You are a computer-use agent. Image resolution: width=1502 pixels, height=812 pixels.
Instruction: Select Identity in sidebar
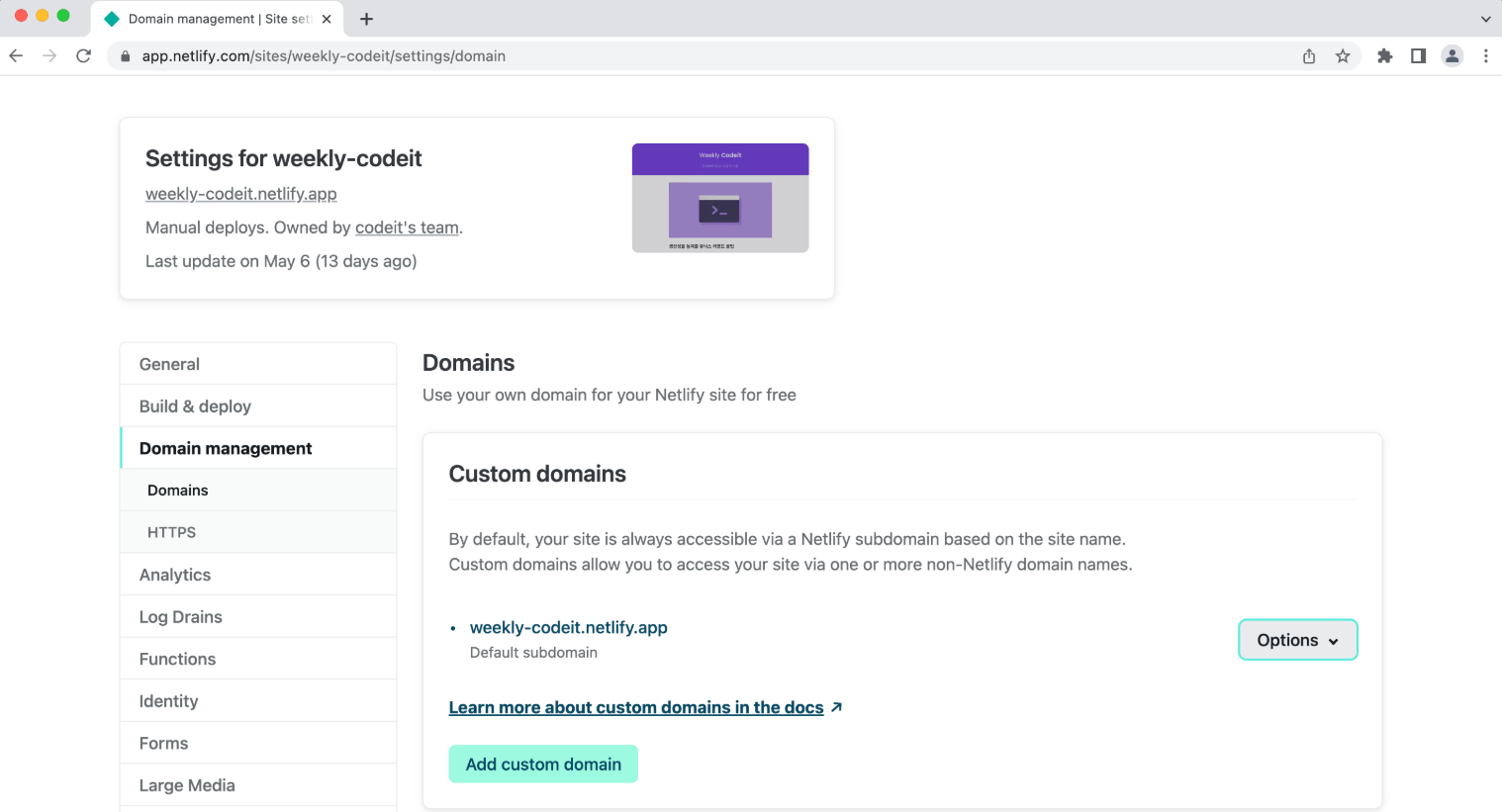click(258, 701)
